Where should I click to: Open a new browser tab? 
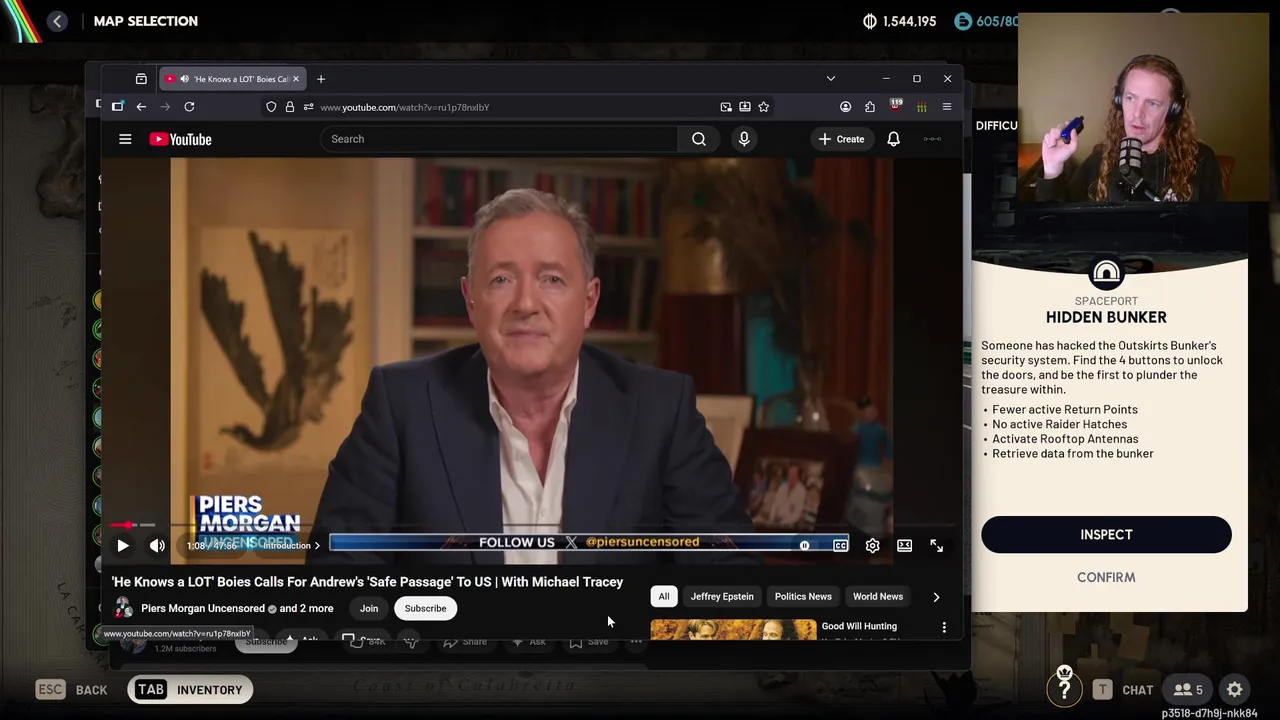point(321,79)
